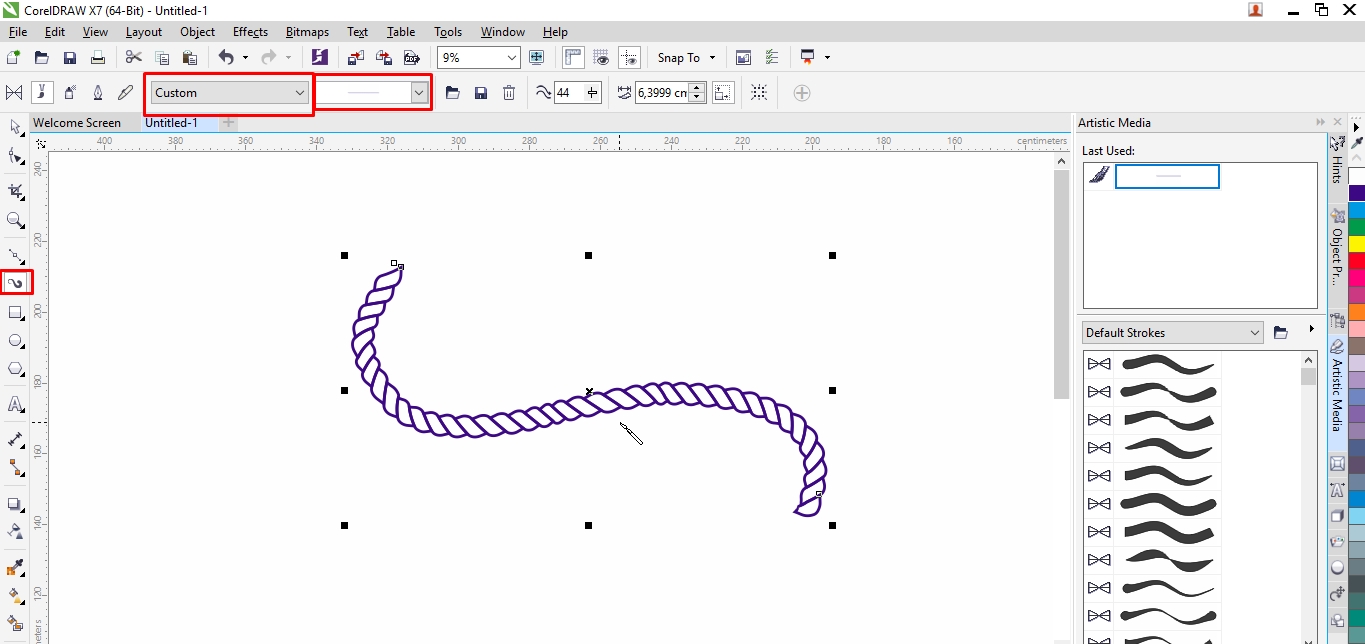The width and height of the screenshot is (1365, 644).
Task: Select the Brush artistic media mode
Action: click(42, 93)
